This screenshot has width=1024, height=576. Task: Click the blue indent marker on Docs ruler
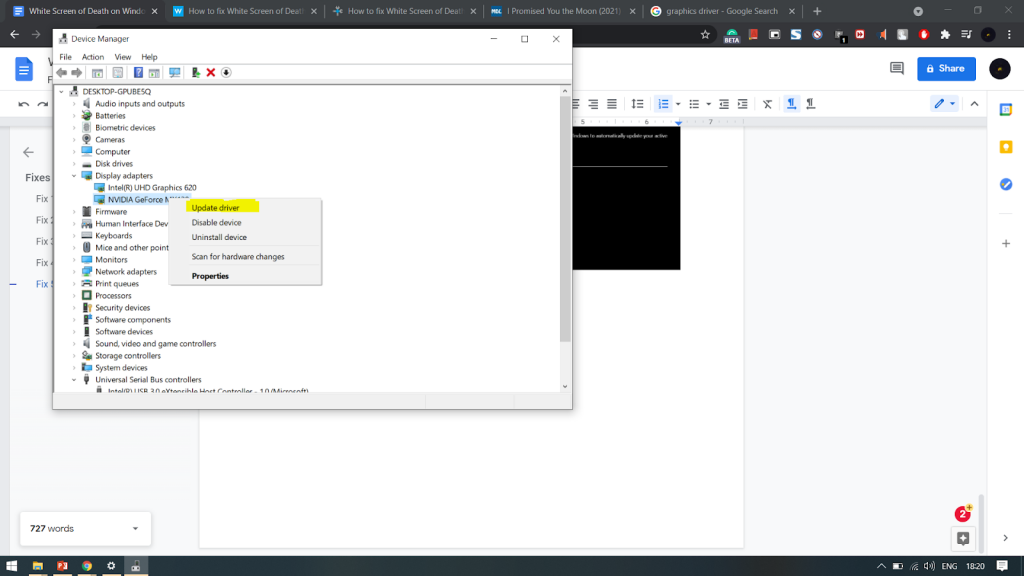point(679,123)
